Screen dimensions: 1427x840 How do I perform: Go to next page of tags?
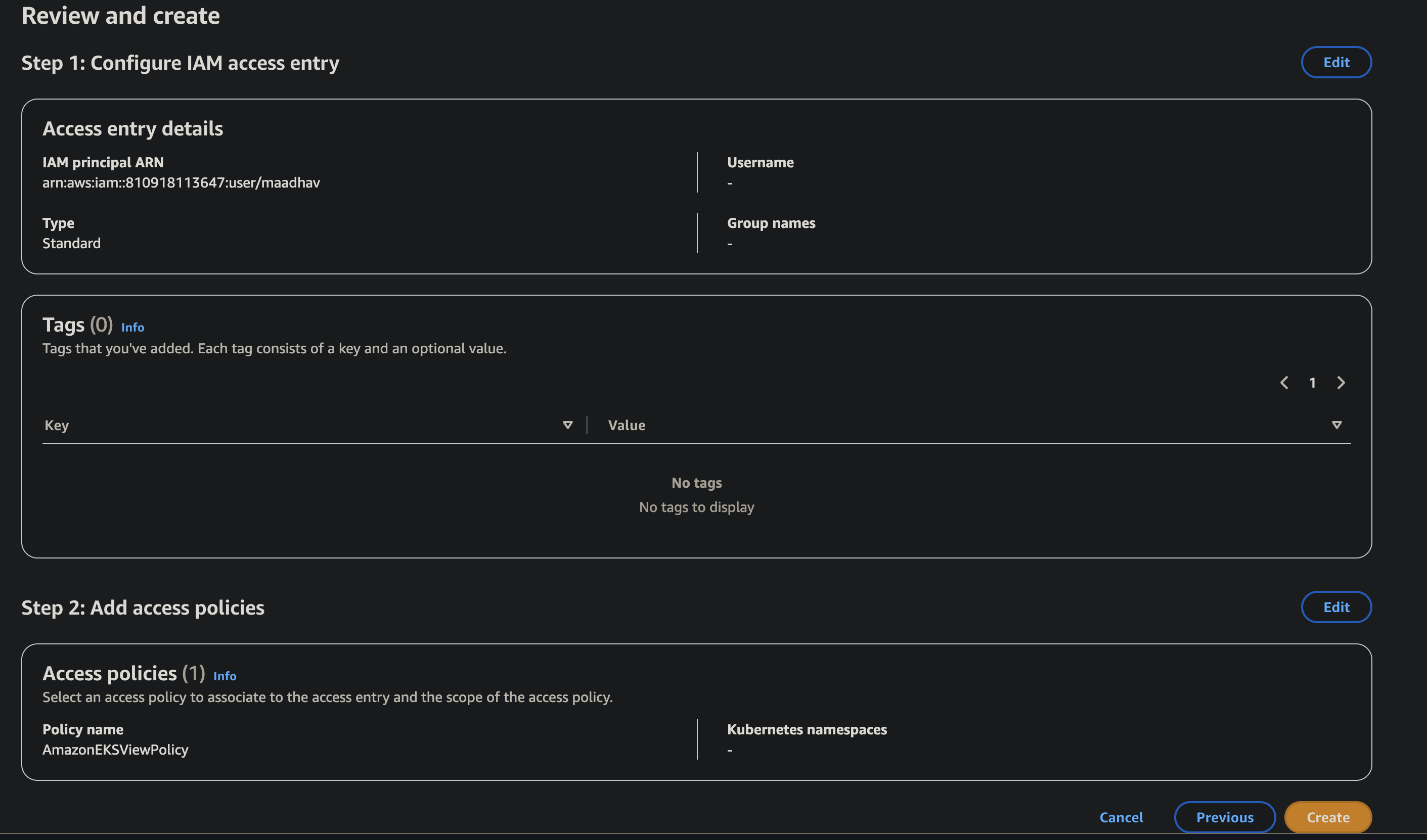(1341, 383)
